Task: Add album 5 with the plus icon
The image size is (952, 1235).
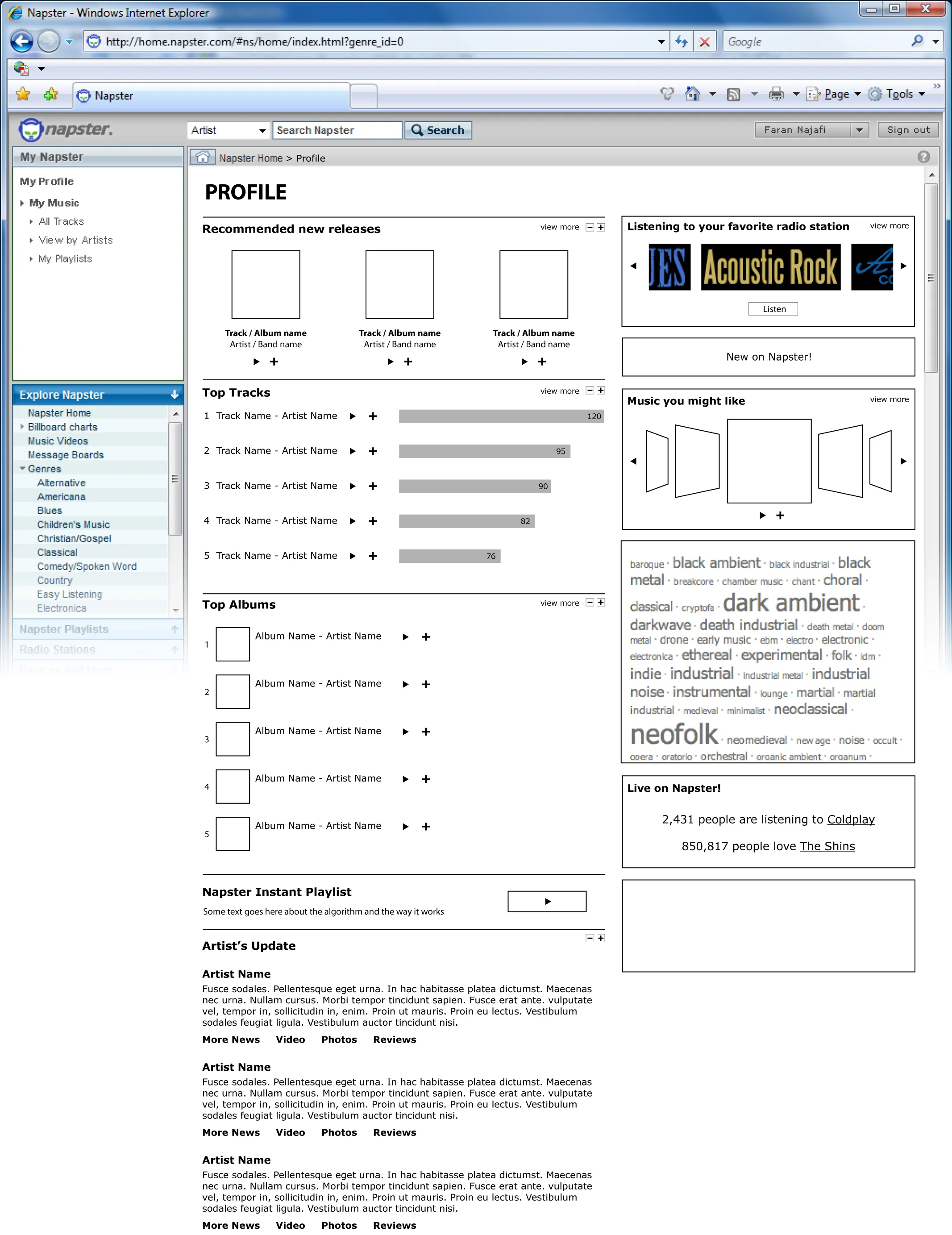Action: tap(426, 827)
